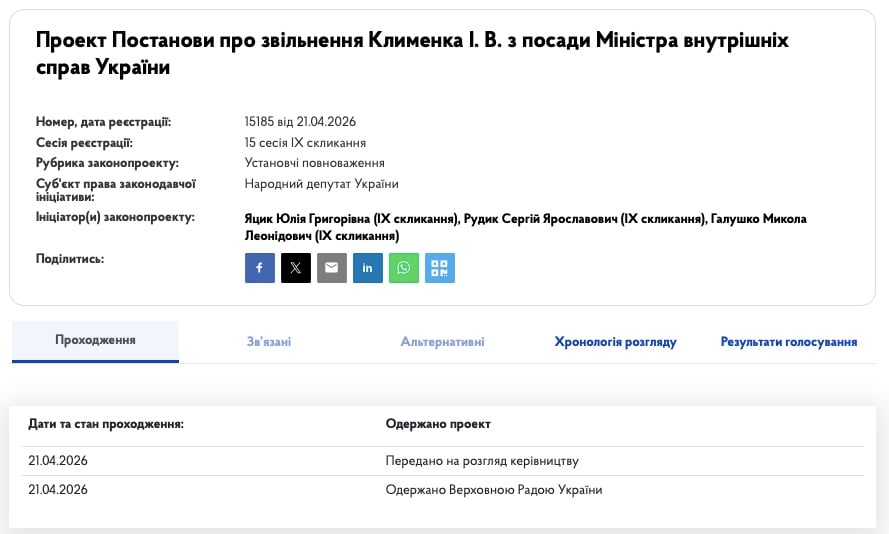This screenshot has width=889, height=534.
Task: Click the row Передано на розгляд керівництву
Action: coord(442,461)
